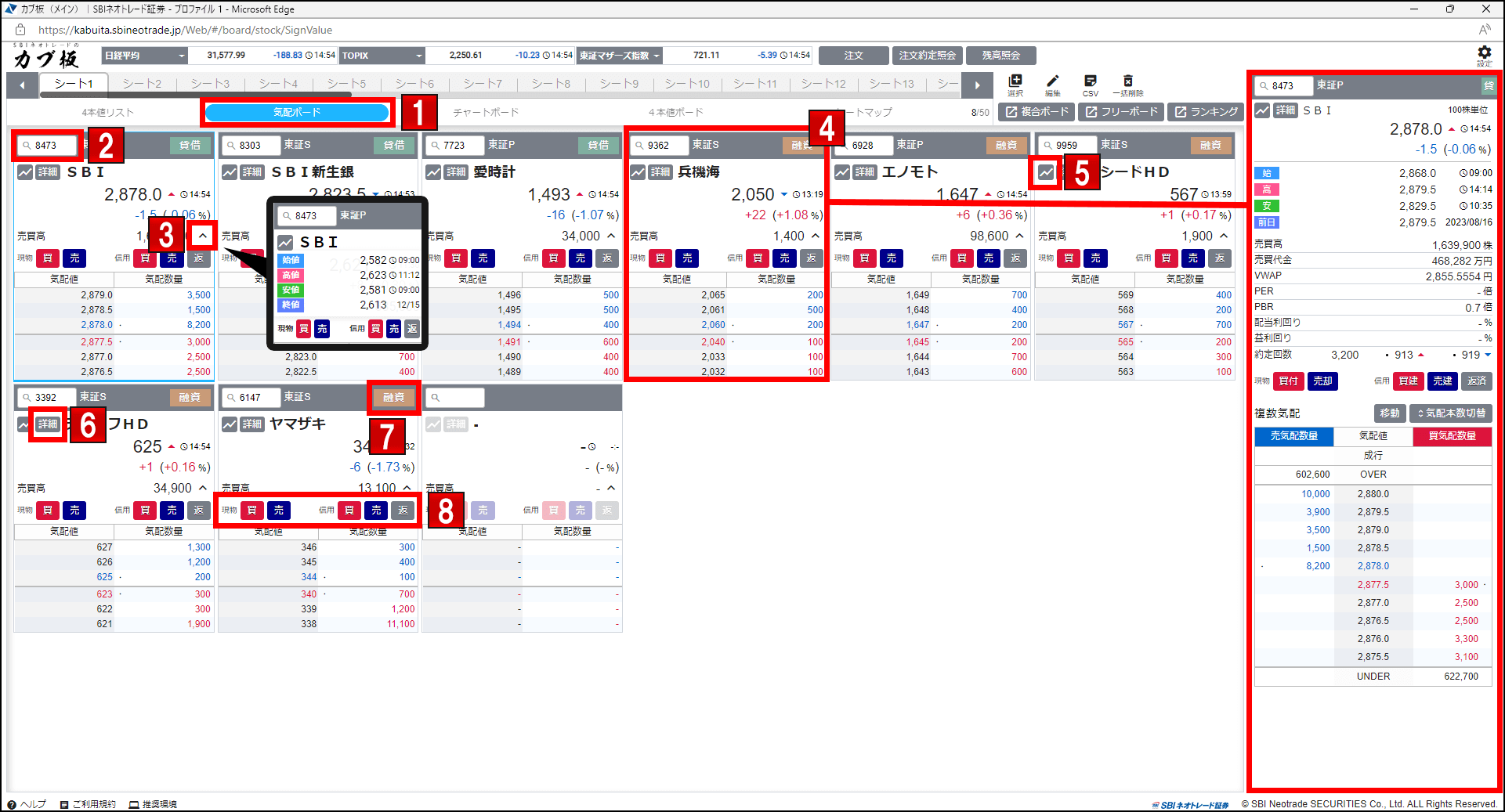Expand details chevron on エノモト card
This screenshot has width=1505, height=812.
1019,236
